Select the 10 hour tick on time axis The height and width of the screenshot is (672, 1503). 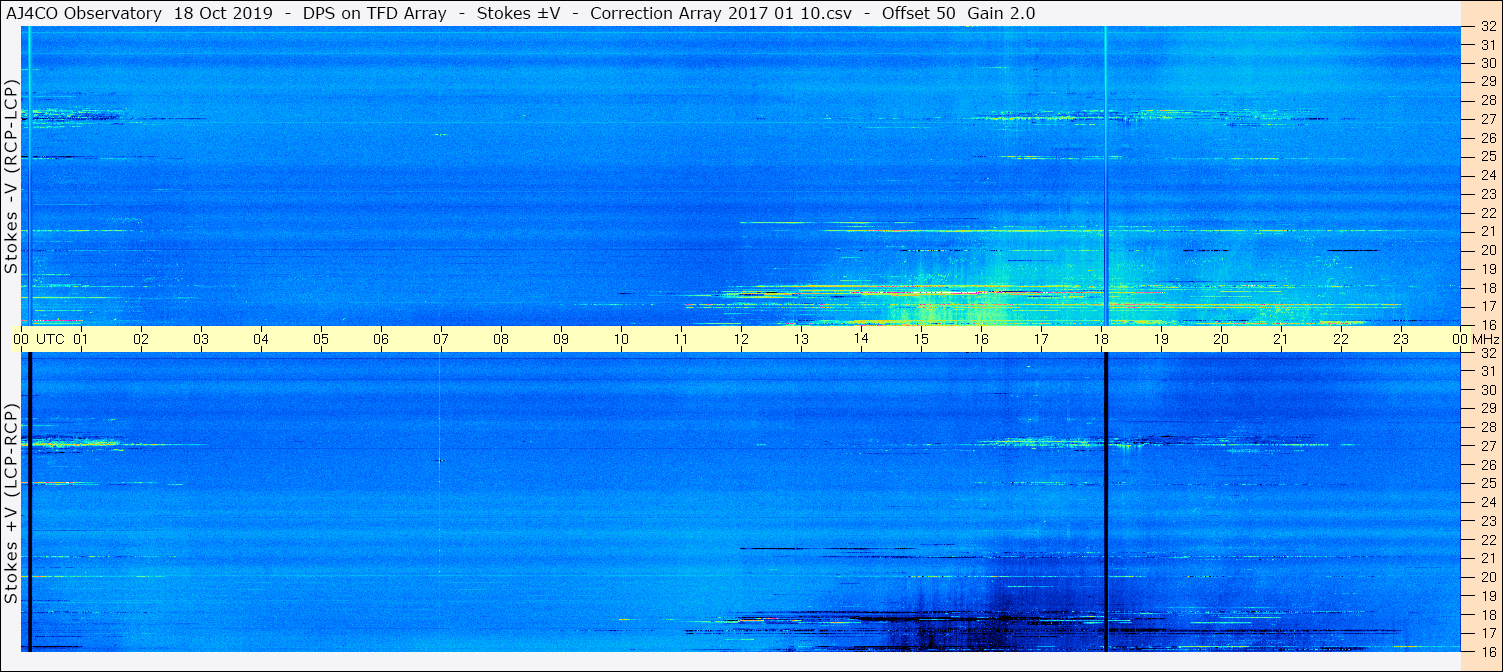621,339
